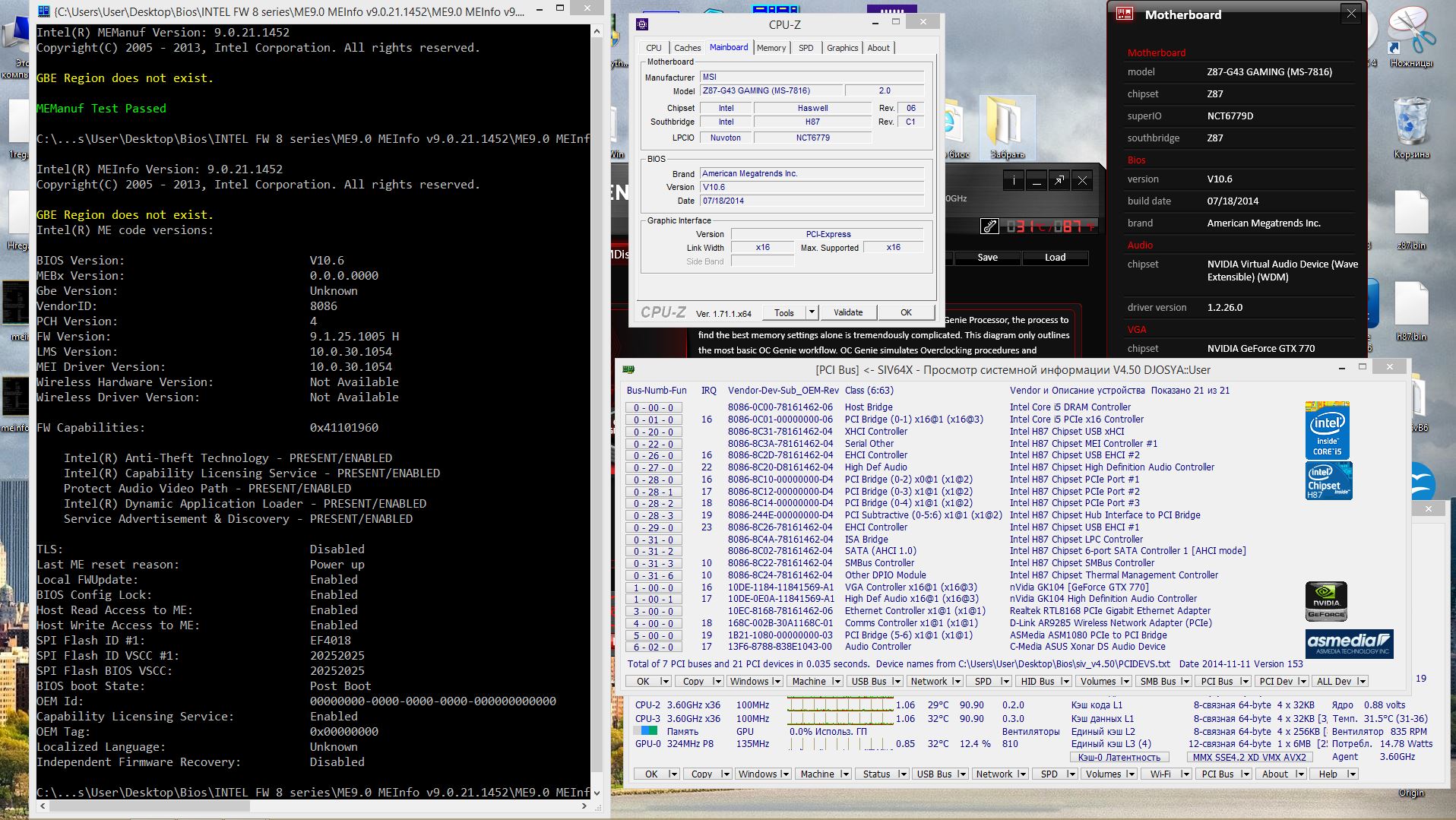
Task: Expand the SMB Bus dropdown arrow
Action: (x=1185, y=681)
